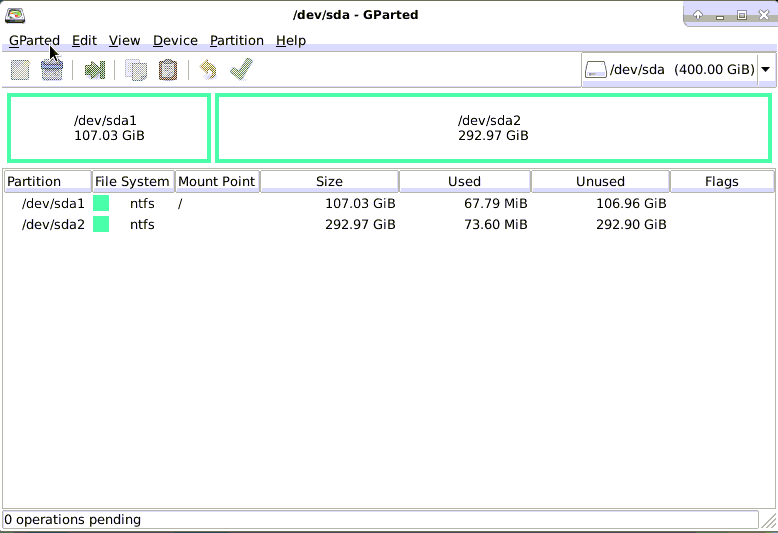
Task: Click the Apply all operations checkmark
Action: click(241, 70)
